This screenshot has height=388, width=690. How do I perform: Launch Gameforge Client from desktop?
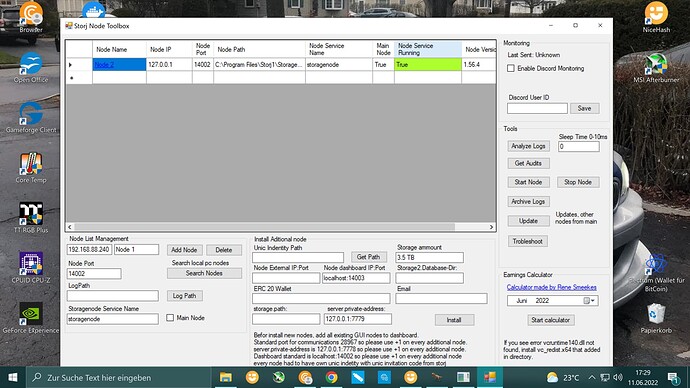[31, 117]
